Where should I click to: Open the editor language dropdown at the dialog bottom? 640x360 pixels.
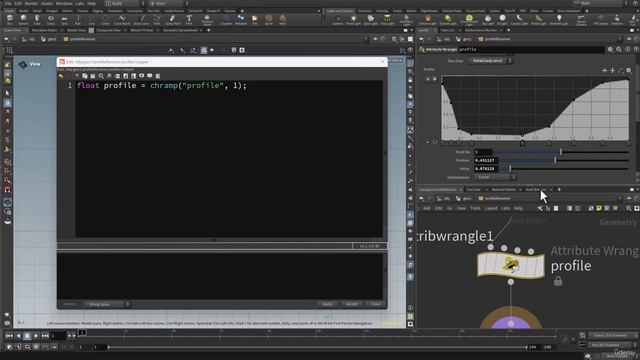point(107,304)
